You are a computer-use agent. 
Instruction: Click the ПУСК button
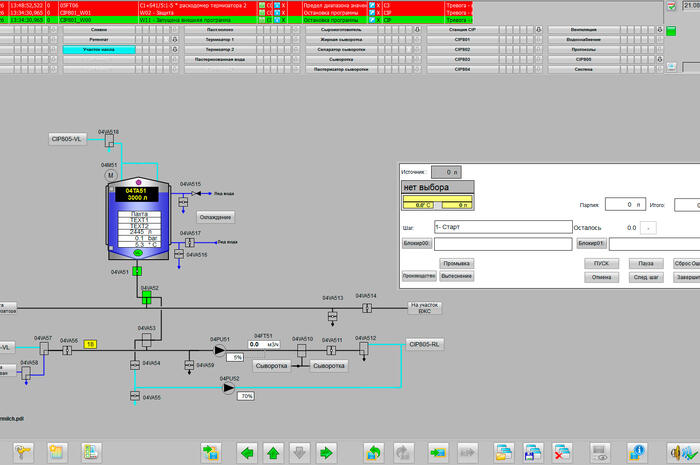601,263
